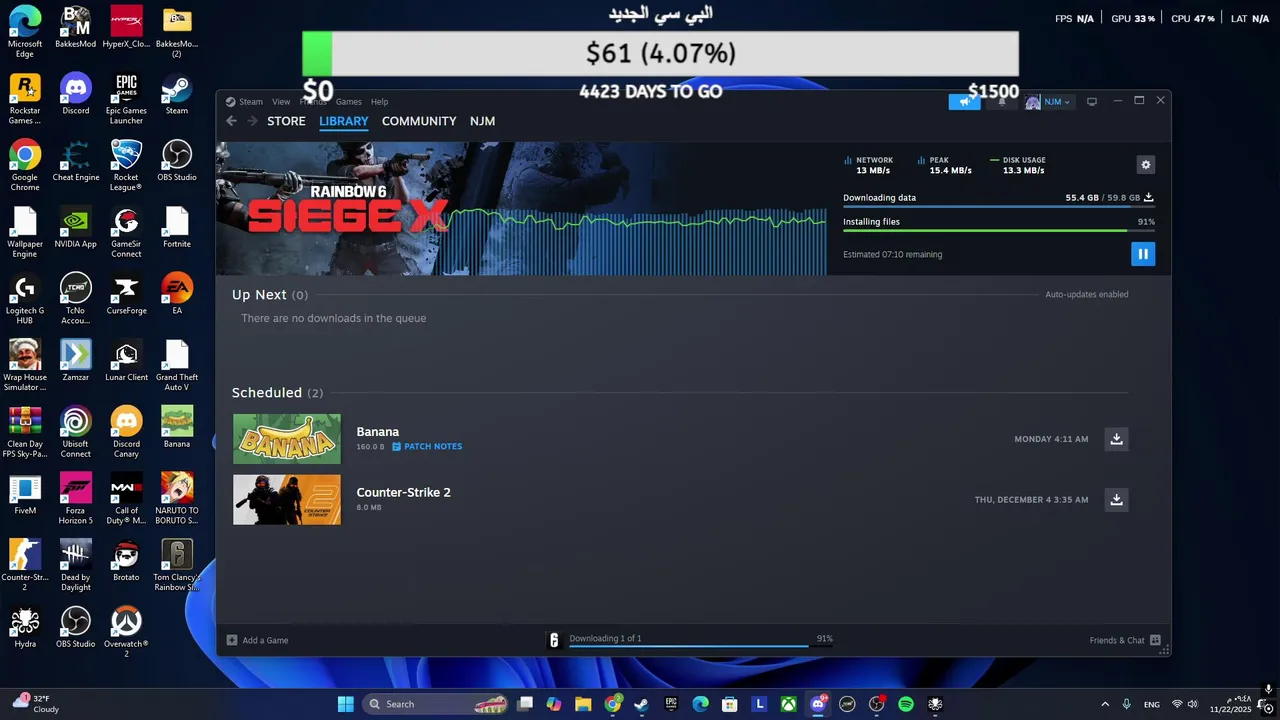1280x720 pixels.
Task: Click the Rainbow Six Siege X banner
Action: click(521, 208)
